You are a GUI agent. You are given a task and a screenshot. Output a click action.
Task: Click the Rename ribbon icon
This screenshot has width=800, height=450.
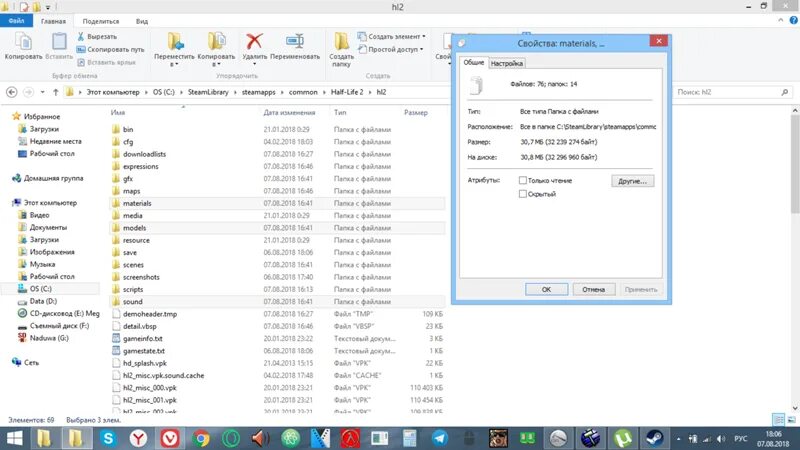point(295,41)
